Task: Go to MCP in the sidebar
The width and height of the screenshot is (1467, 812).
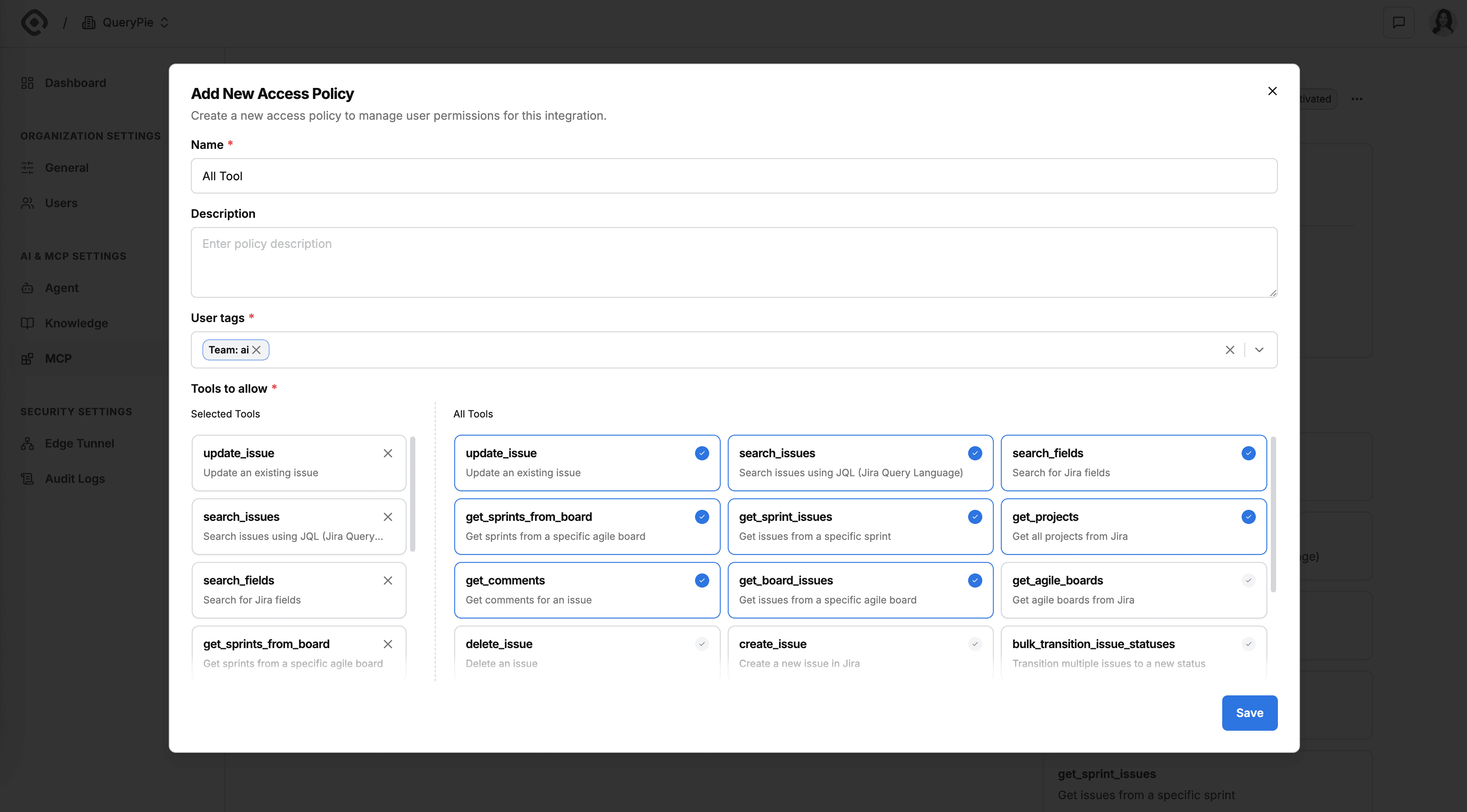Action: (58, 359)
